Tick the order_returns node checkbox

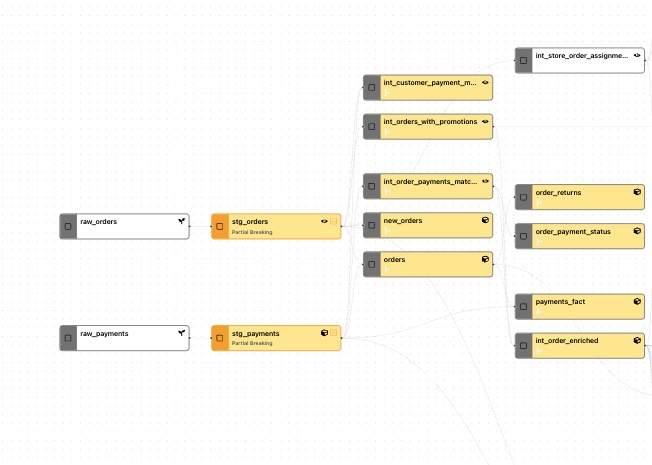(524, 197)
